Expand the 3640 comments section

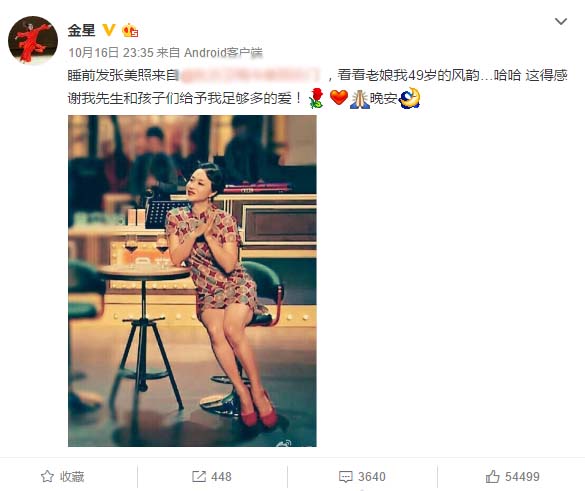362,476
